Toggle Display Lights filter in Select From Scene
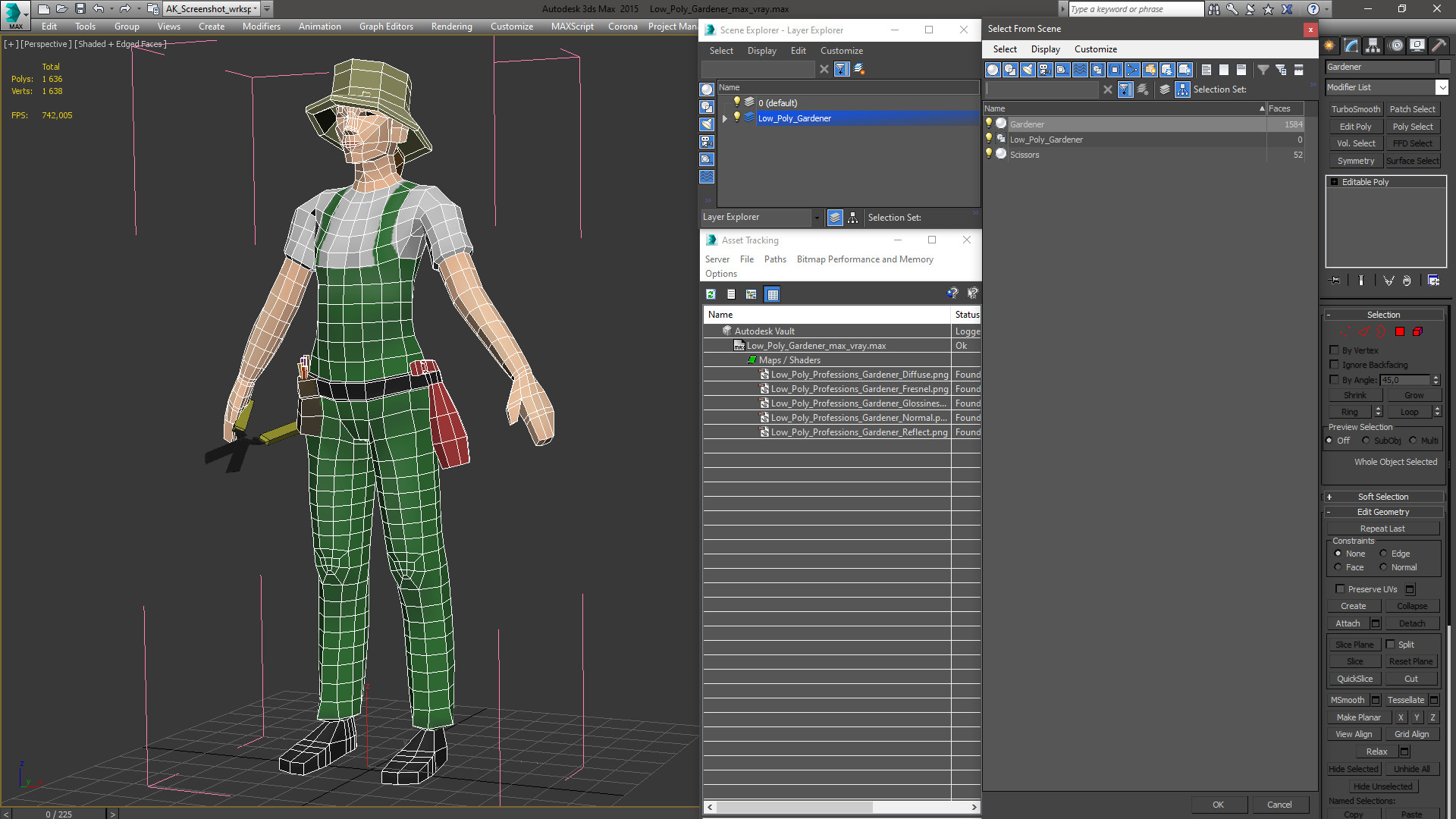Screen dimensions: 1456x819 click(1028, 70)
